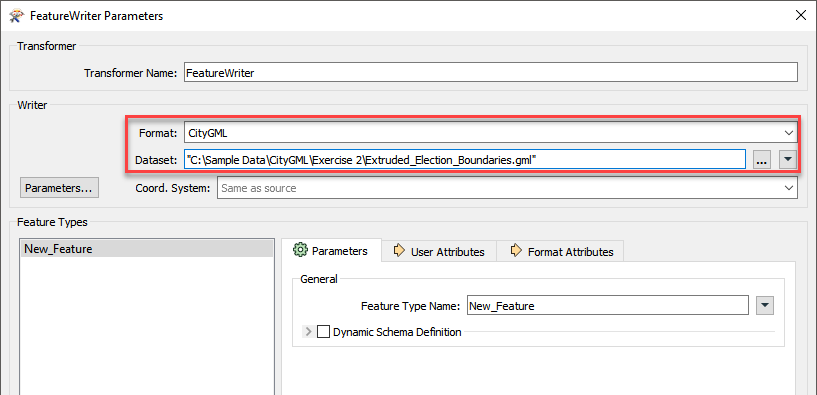Switch to the Parameters tab
This screenshot has height=395, width=817.
click(x=331, y=251)
